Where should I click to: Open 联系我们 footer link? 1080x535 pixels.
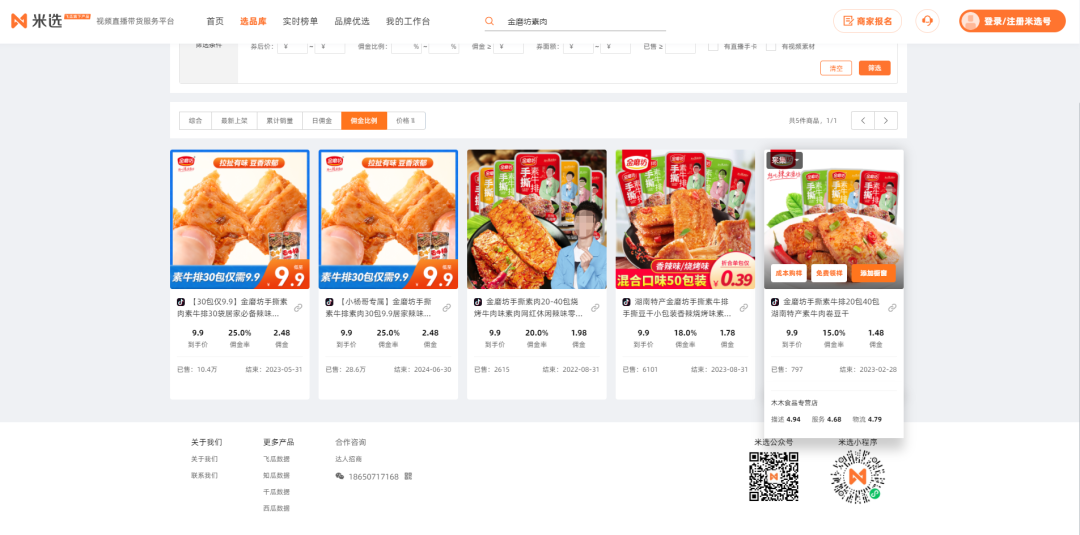pyautogui.click(x=204, y=475)
